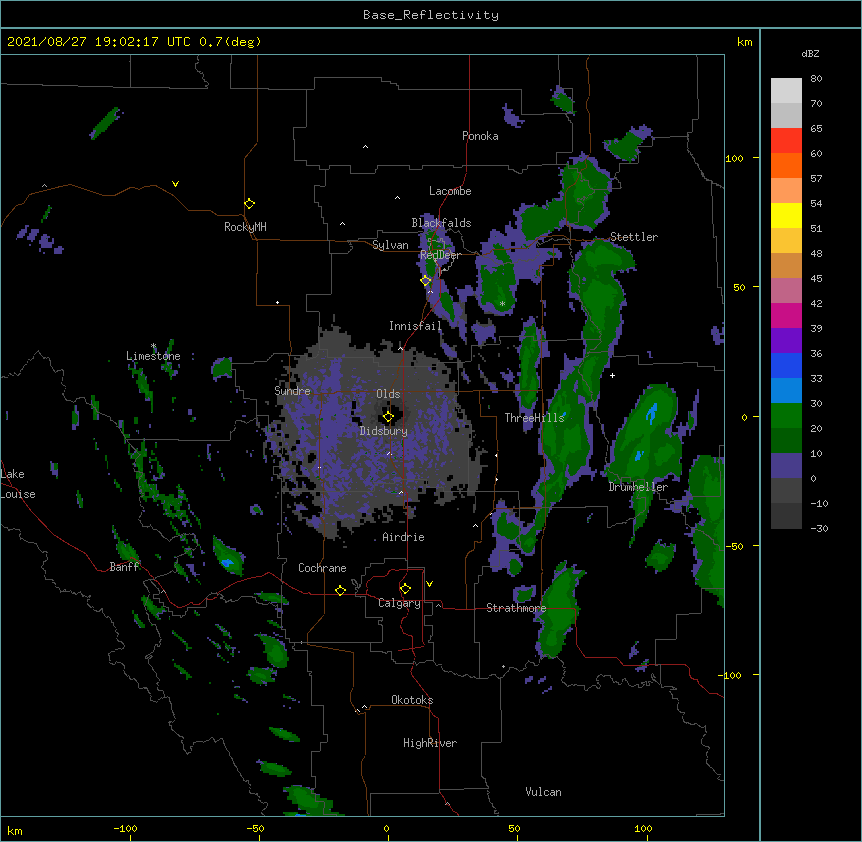The height and width of the screenshot is (842, 862).
Task: Click the Banff label
Action: tap(124, 567)
